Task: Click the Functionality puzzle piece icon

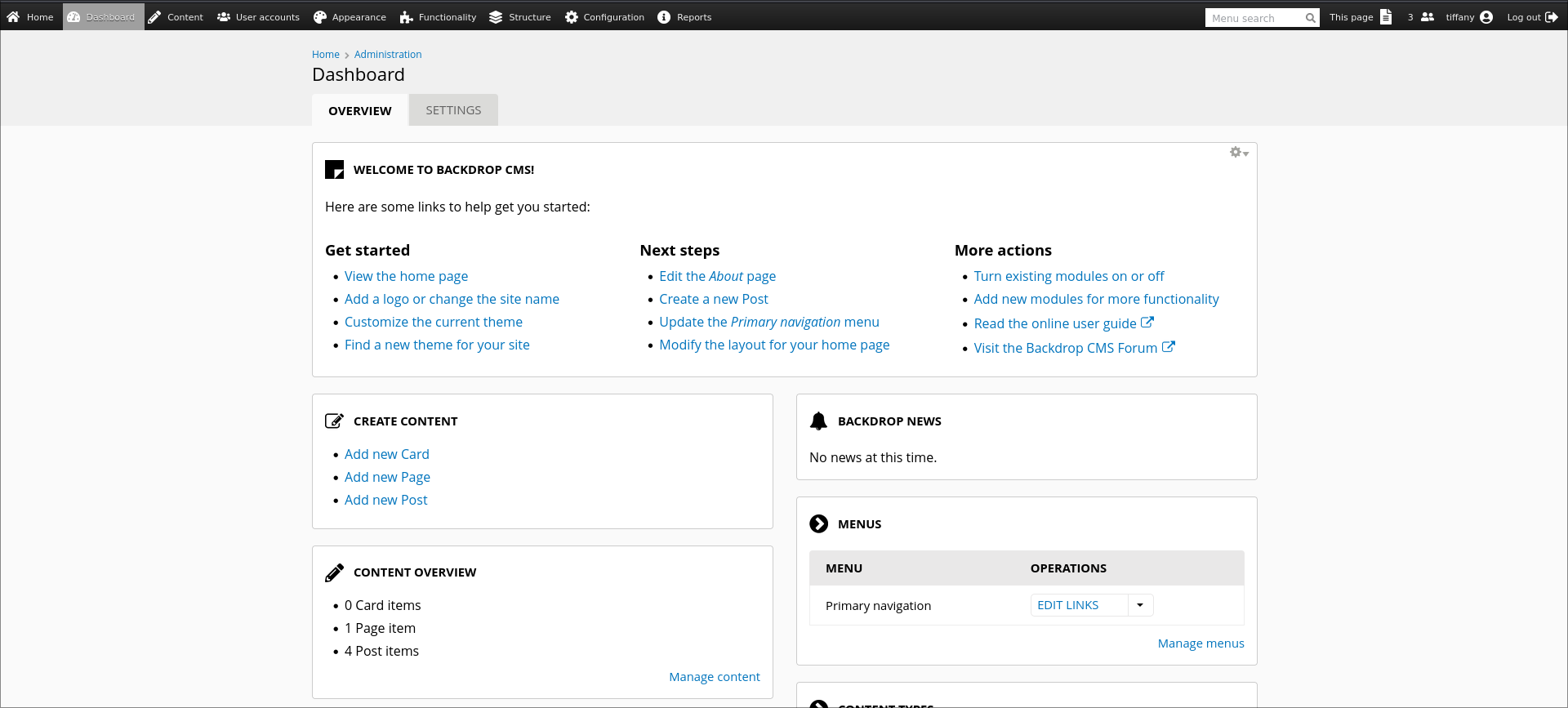Action: [406, 17]
